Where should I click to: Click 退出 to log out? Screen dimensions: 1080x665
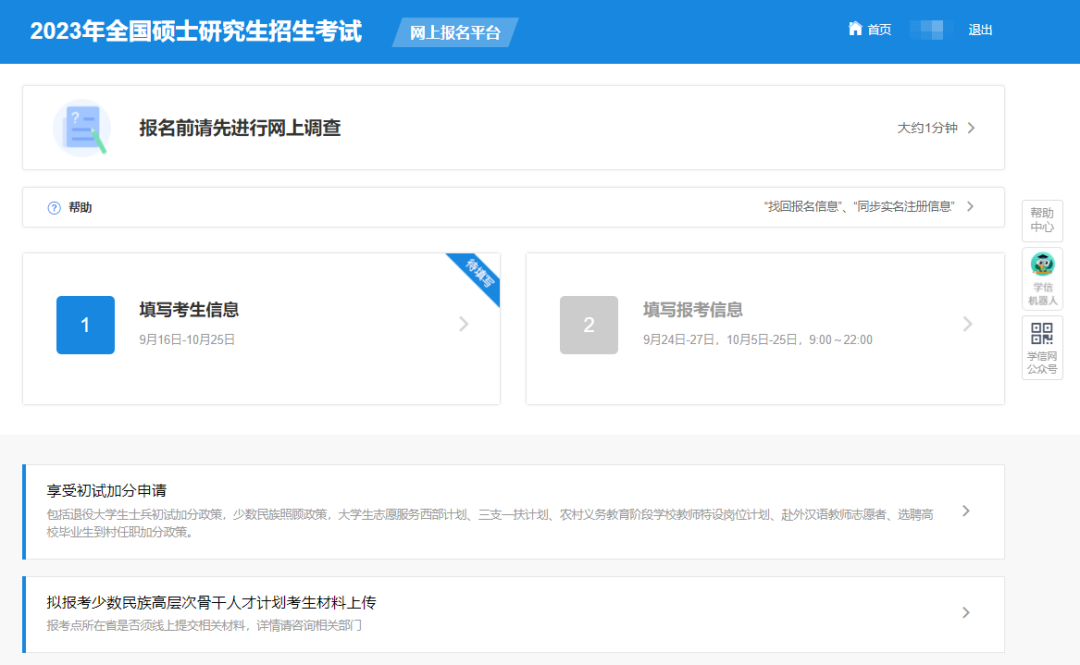[980, 30]
